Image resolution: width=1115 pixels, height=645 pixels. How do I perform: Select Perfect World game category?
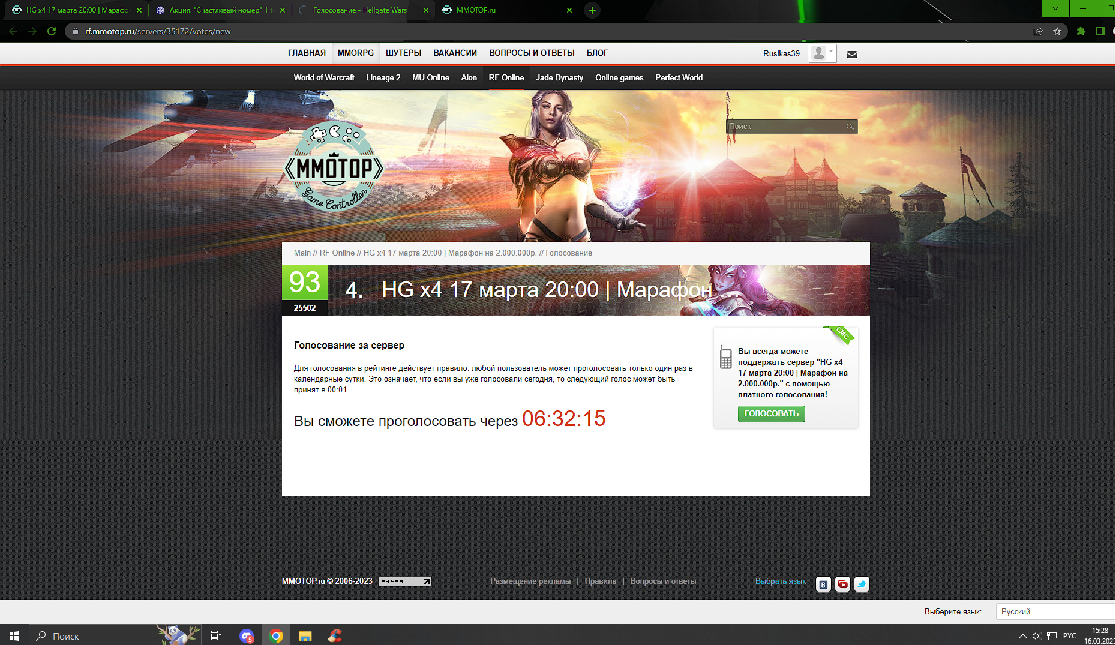(679, 78)
